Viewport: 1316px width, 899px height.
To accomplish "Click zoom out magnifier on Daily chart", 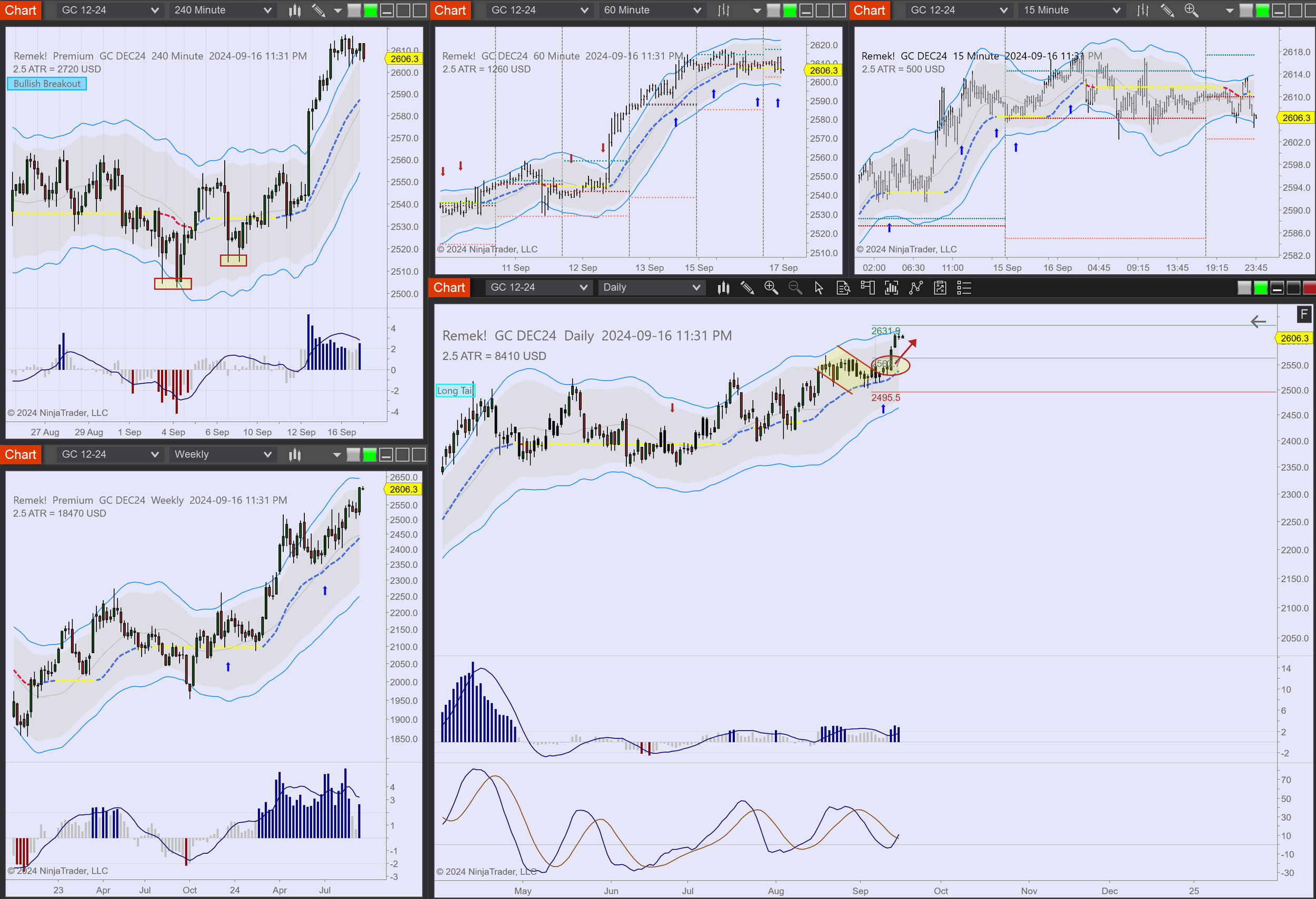I will pos(795,287).
